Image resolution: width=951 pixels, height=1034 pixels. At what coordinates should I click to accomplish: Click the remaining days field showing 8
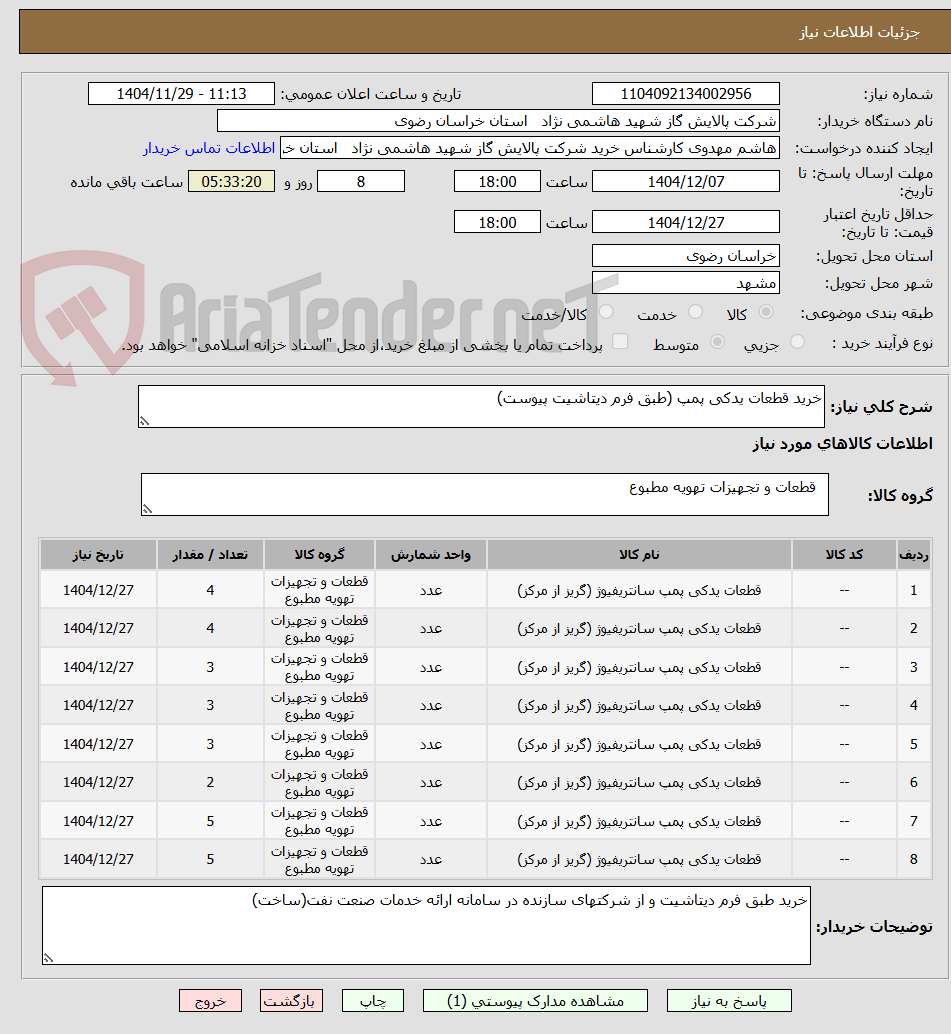[x=361, y=181]
